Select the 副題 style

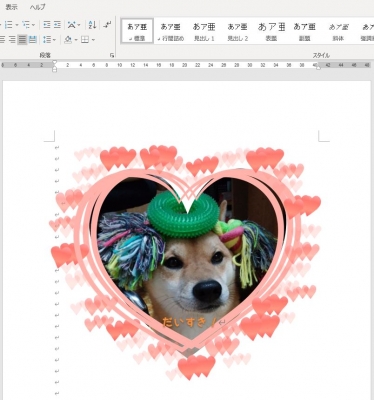(x=304, y=31)
